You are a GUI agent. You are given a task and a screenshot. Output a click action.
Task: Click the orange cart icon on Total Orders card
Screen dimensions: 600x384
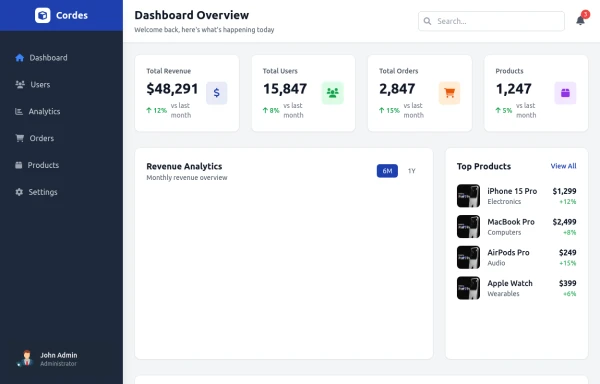click(x=449, y=93)
